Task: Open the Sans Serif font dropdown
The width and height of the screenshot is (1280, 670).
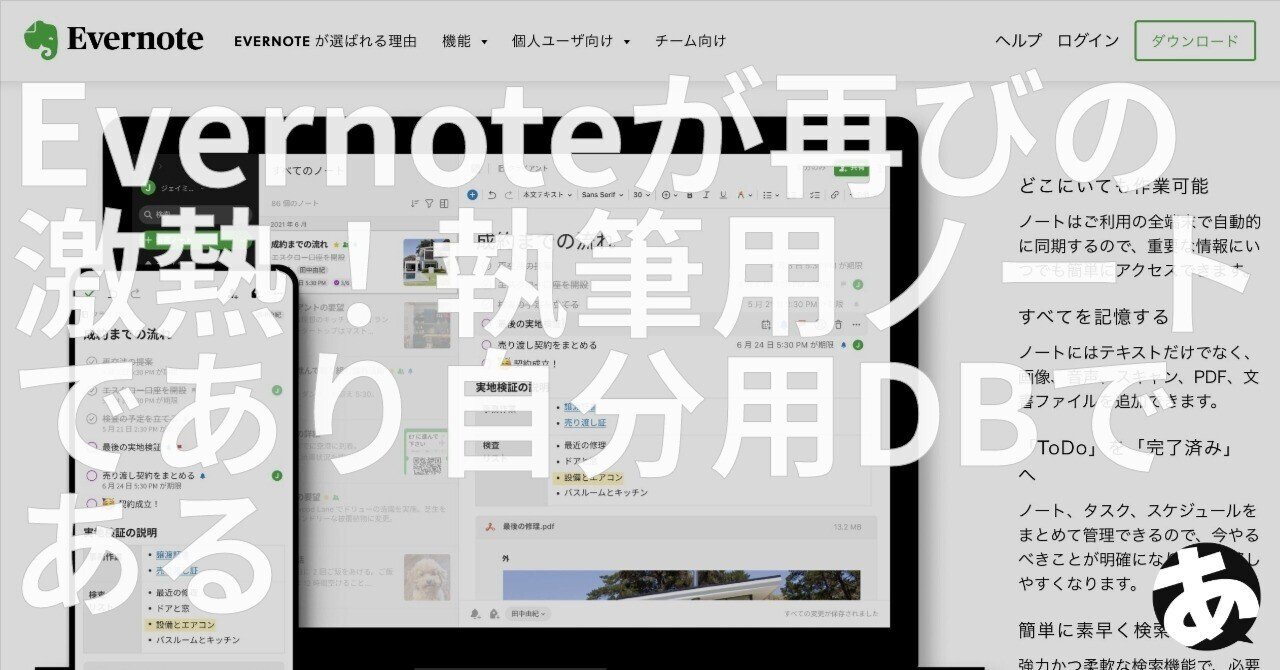Action: [602, 195]
